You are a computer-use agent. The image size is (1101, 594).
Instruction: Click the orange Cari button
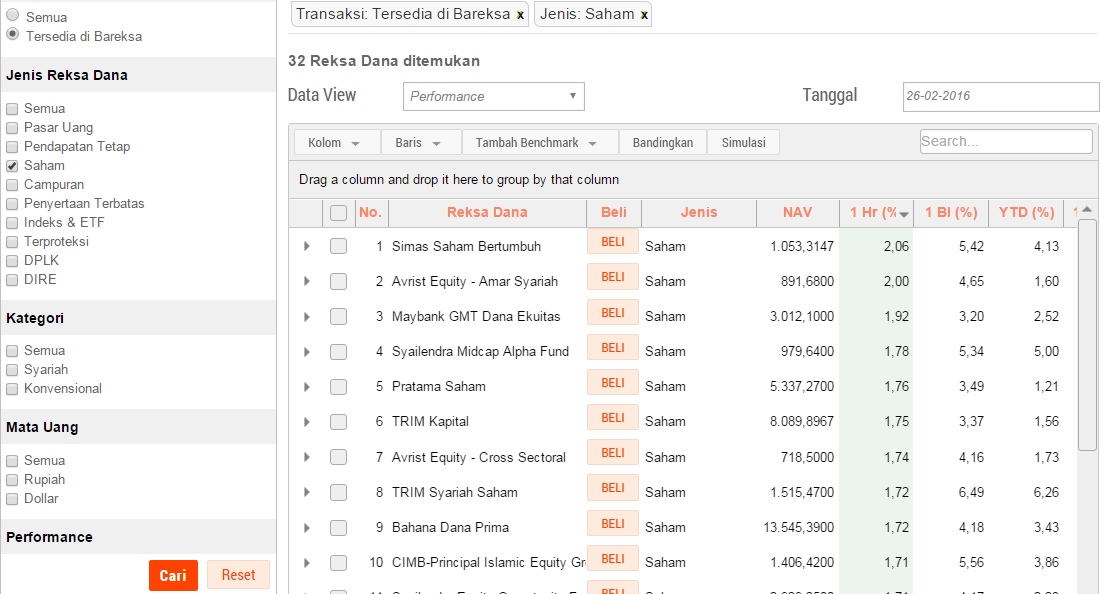tap(173, 576)
